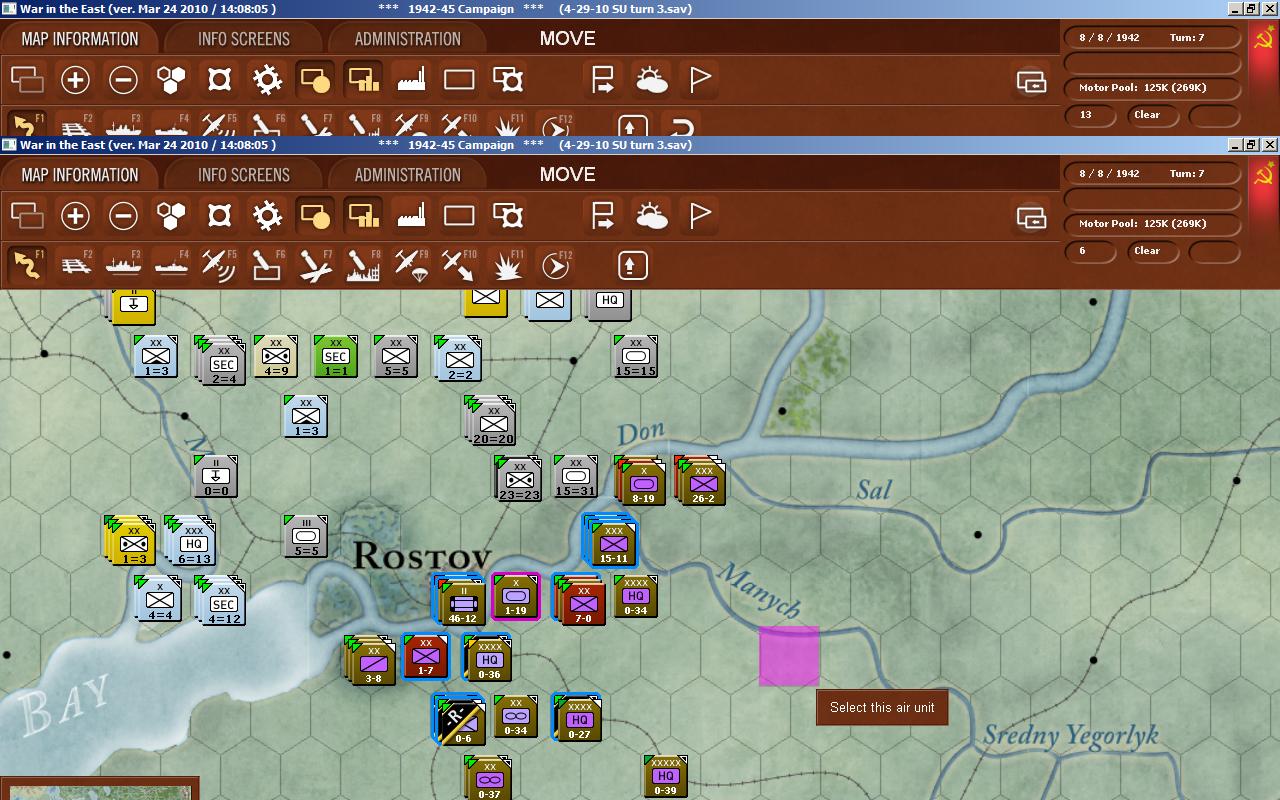Select the 46-12 unit stack at Rostov
This screenshot has height=800, width=1280.
461,600
